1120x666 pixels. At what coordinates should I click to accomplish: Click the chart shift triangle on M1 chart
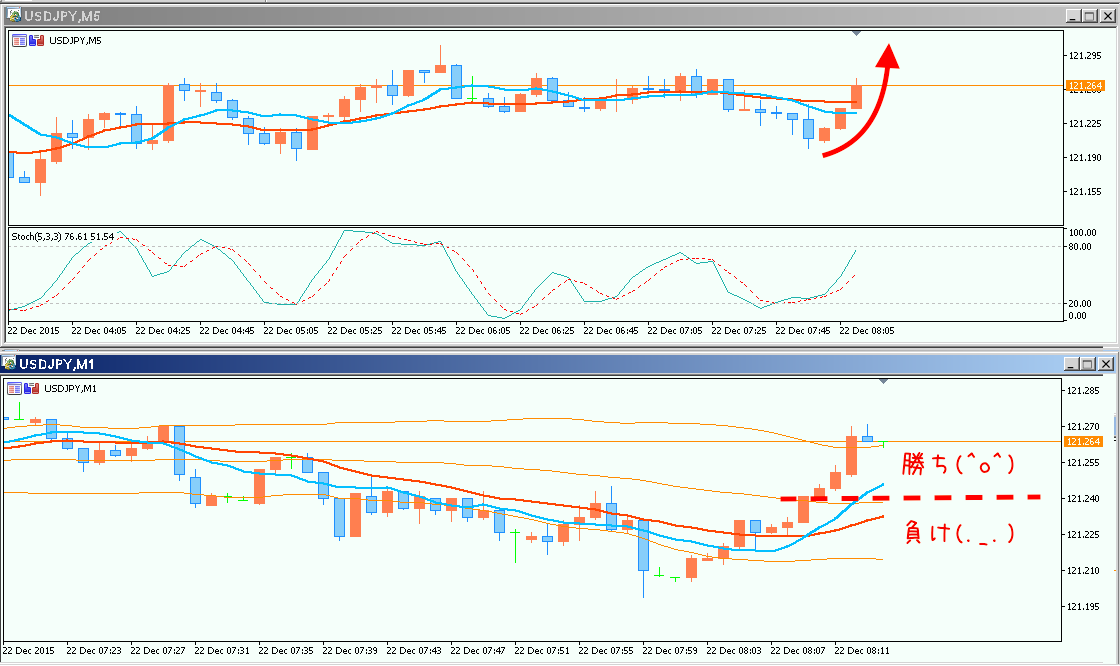click(x=882, y=381)
